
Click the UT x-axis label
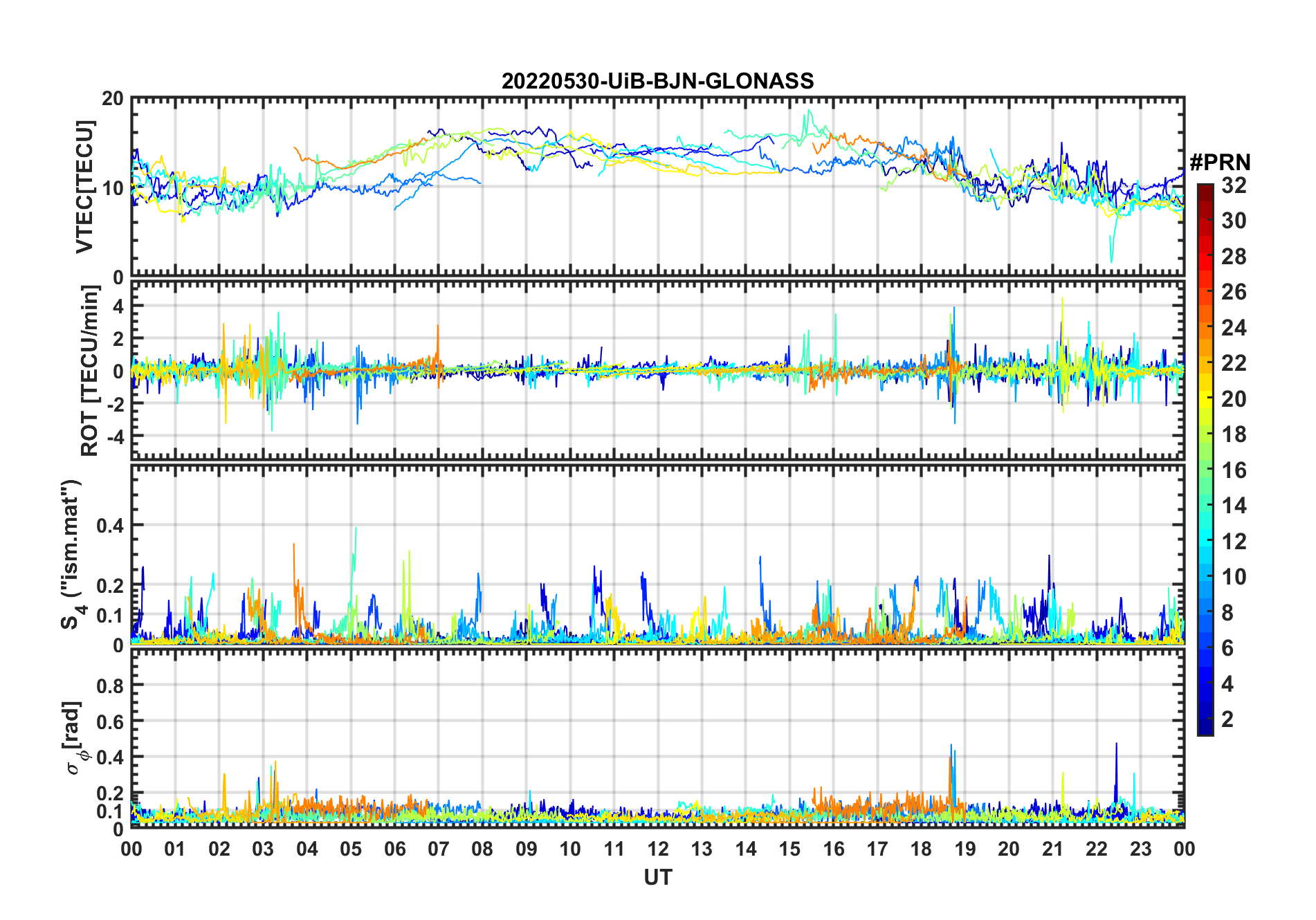pyautogui.click(x=657, y=878)
